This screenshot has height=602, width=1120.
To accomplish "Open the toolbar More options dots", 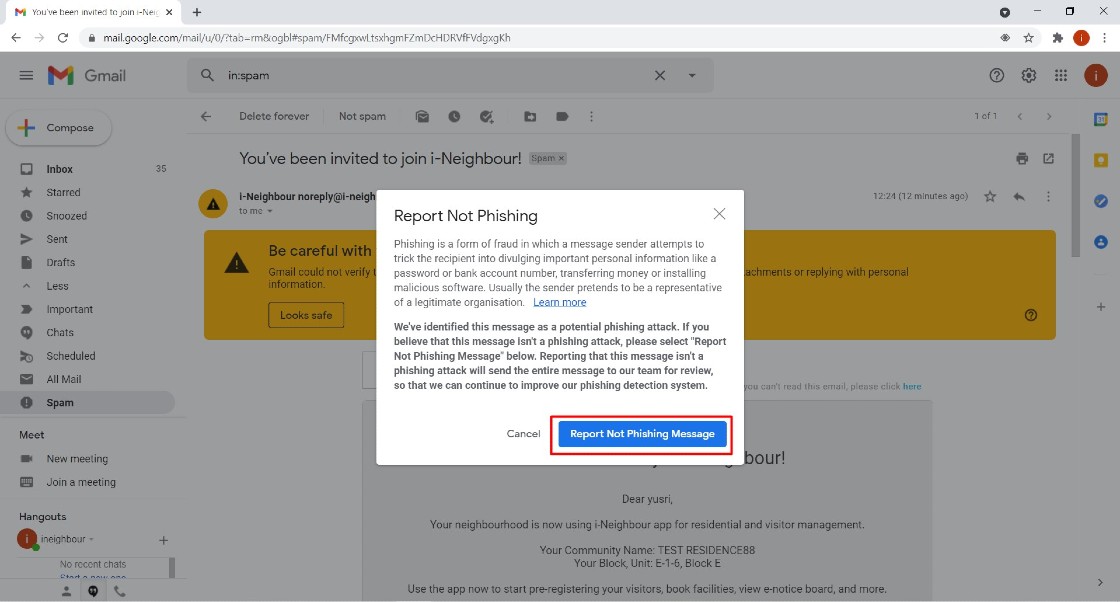I will (x=591, y=116).
